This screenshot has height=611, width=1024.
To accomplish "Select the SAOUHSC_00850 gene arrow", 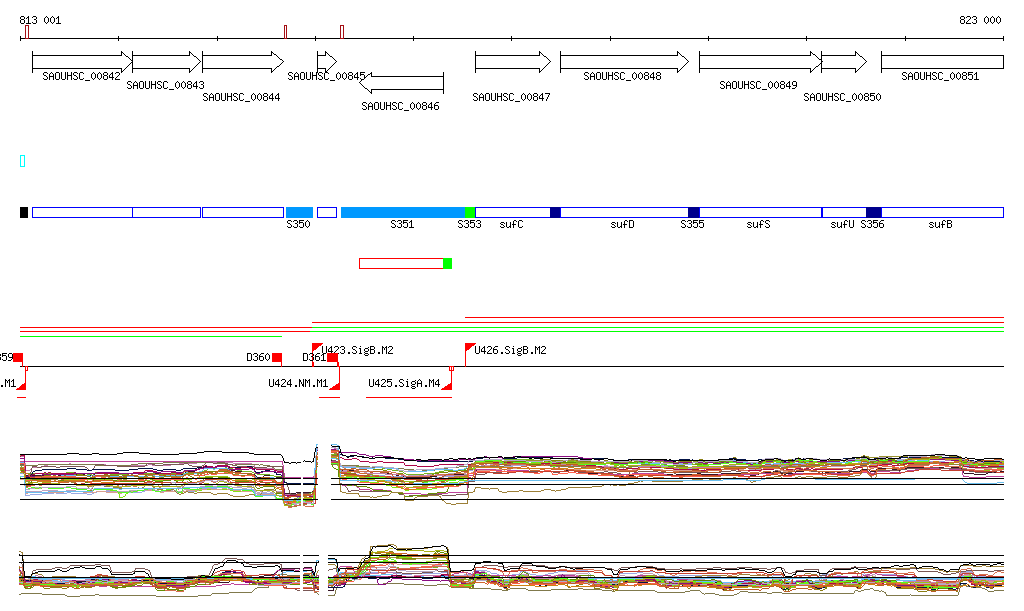I will click(x=844, y=62).
